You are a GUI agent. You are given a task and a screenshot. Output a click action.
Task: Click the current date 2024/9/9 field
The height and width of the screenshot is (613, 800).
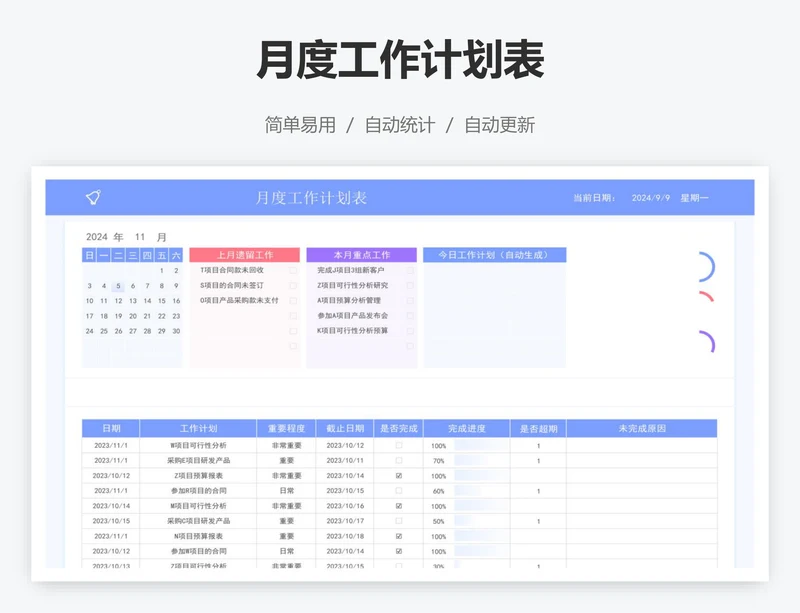click(x=650, y=198)
